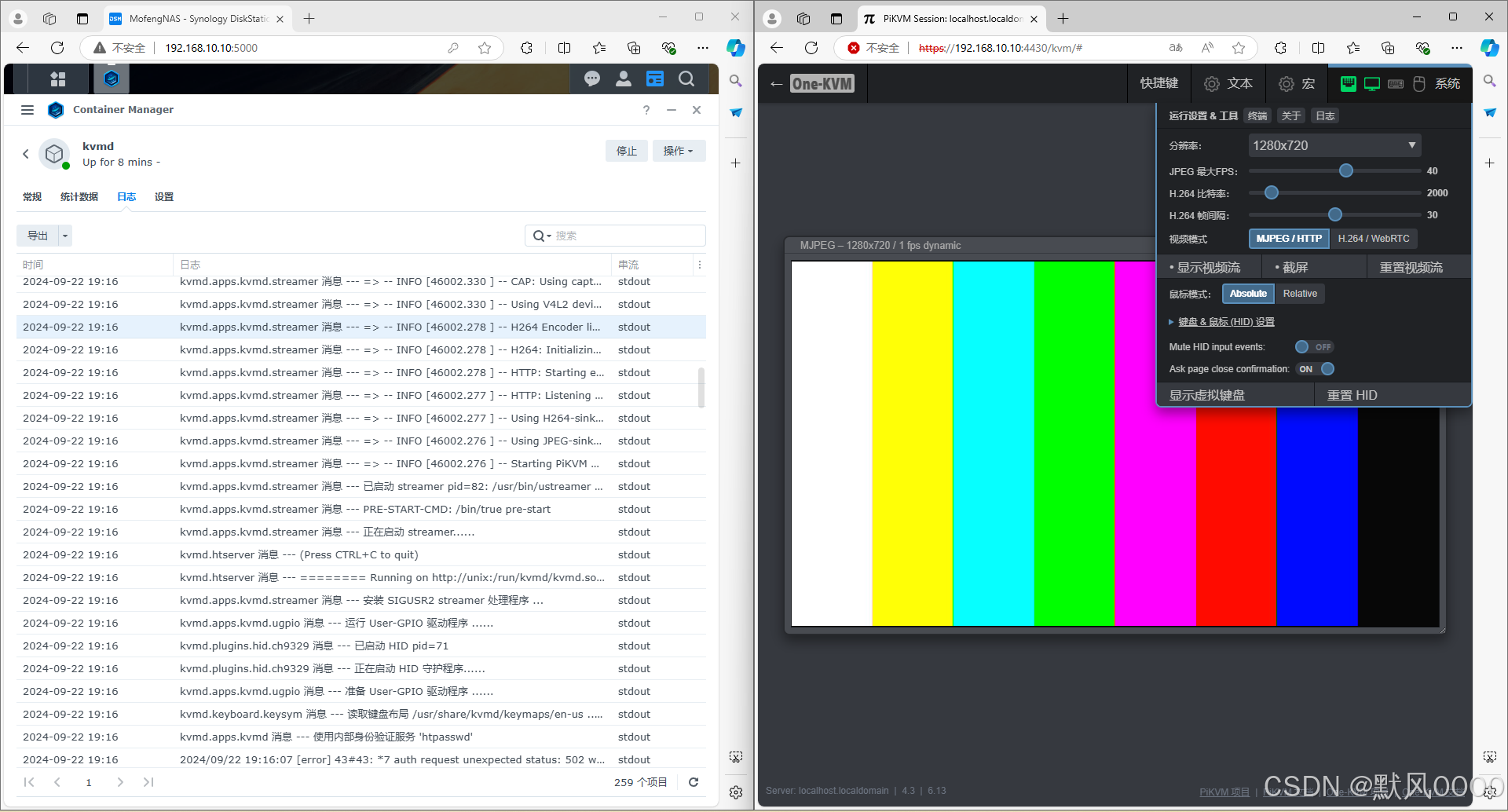Open the 统计数据 tab in Container Manager
This screenshot has width=1508, height=812.
click(x=79, y=196)
